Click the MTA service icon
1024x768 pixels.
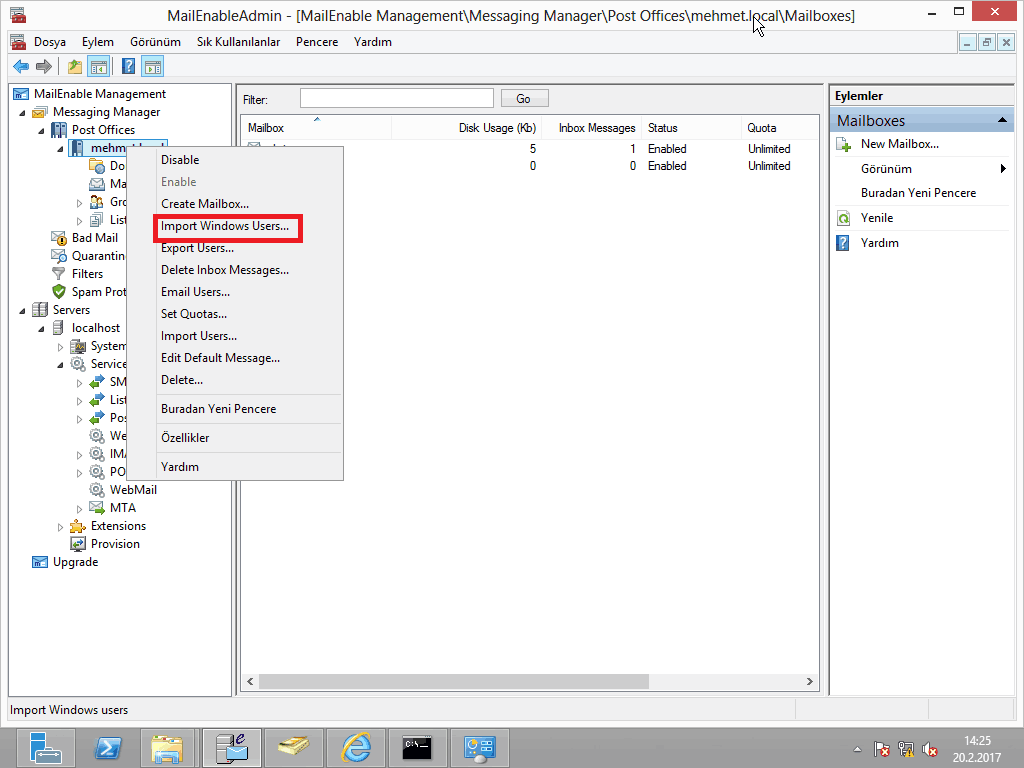pyautogui.click(x=97, y=508)
